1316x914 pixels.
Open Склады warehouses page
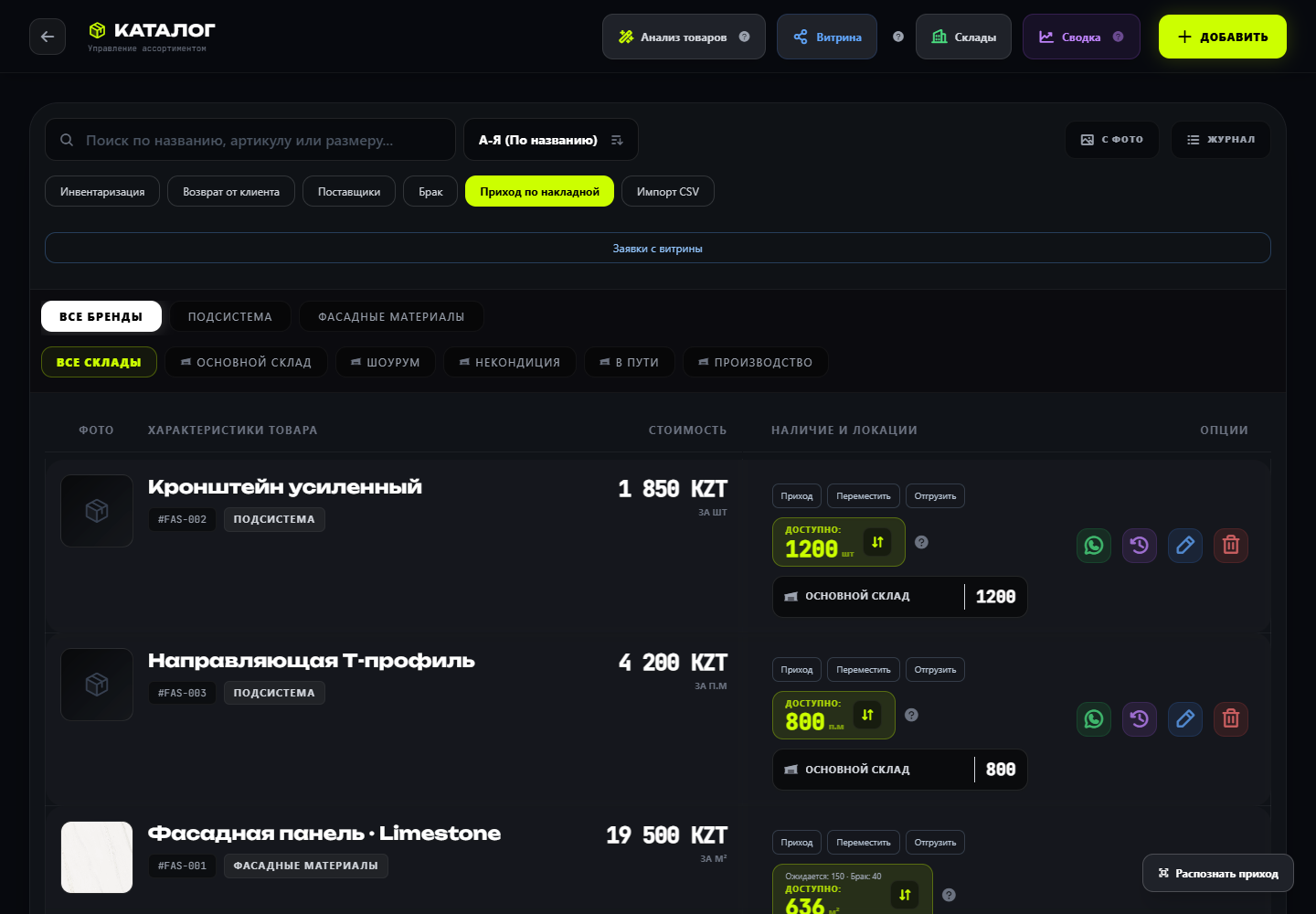click(963, 37)
